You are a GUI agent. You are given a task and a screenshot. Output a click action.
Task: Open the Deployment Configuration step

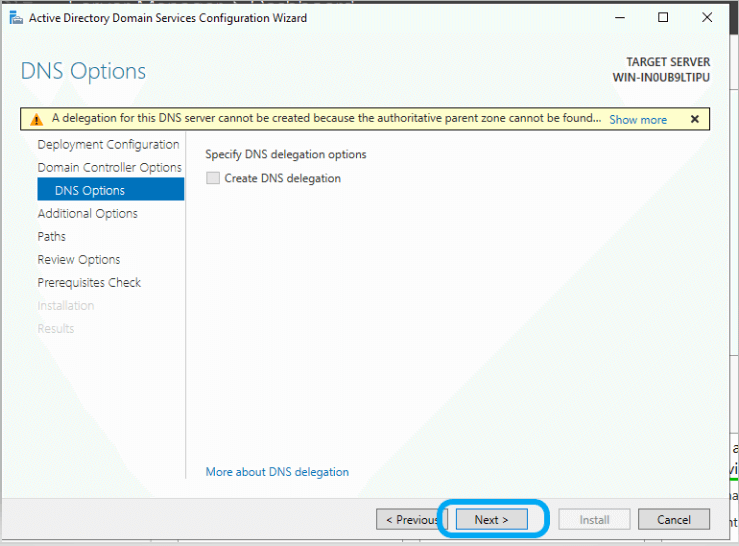coord(108,144)
